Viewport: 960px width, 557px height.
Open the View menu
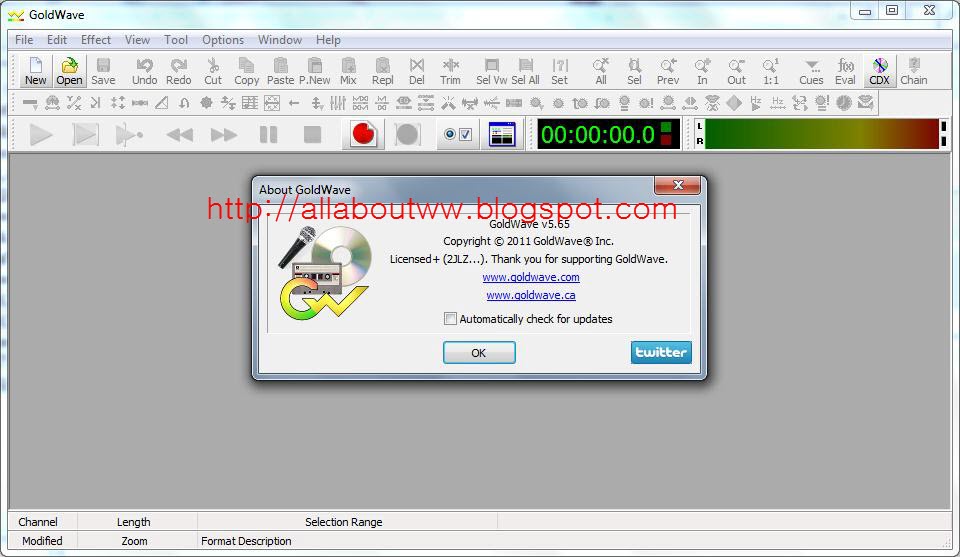pyautogui.click(x=137, y=40)
